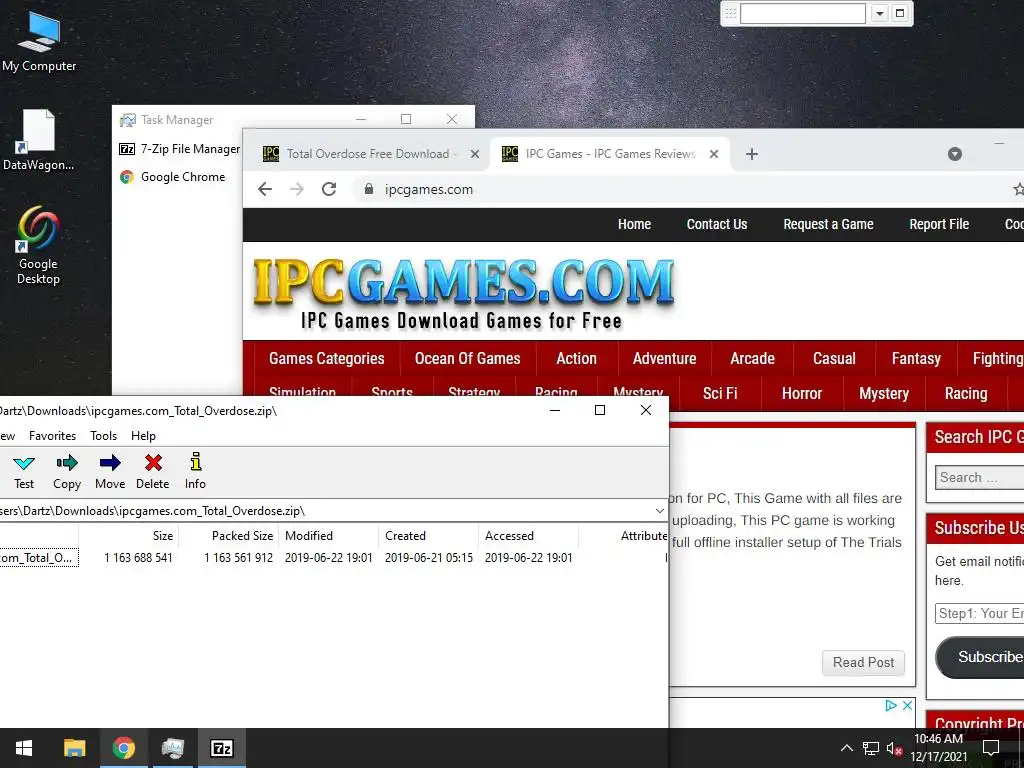Click the desktop search bar text box
This screenshot has height=768, width=1024.
(x=803, y=13)
